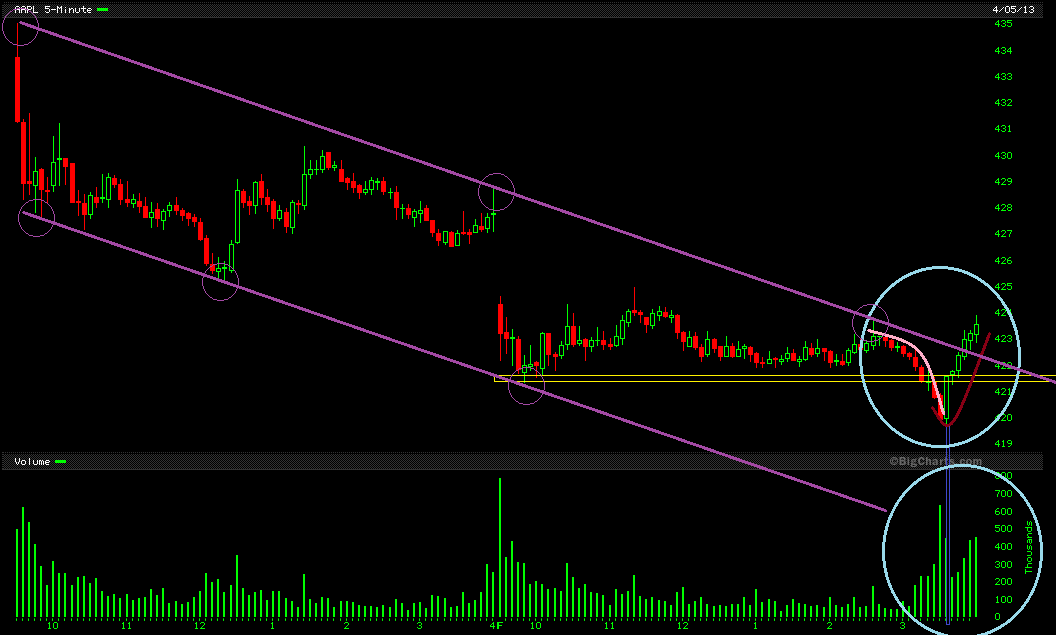Click the 700 volume axis label
Viewport: 1056px width, 635px height.
[x=1003, y=494]
